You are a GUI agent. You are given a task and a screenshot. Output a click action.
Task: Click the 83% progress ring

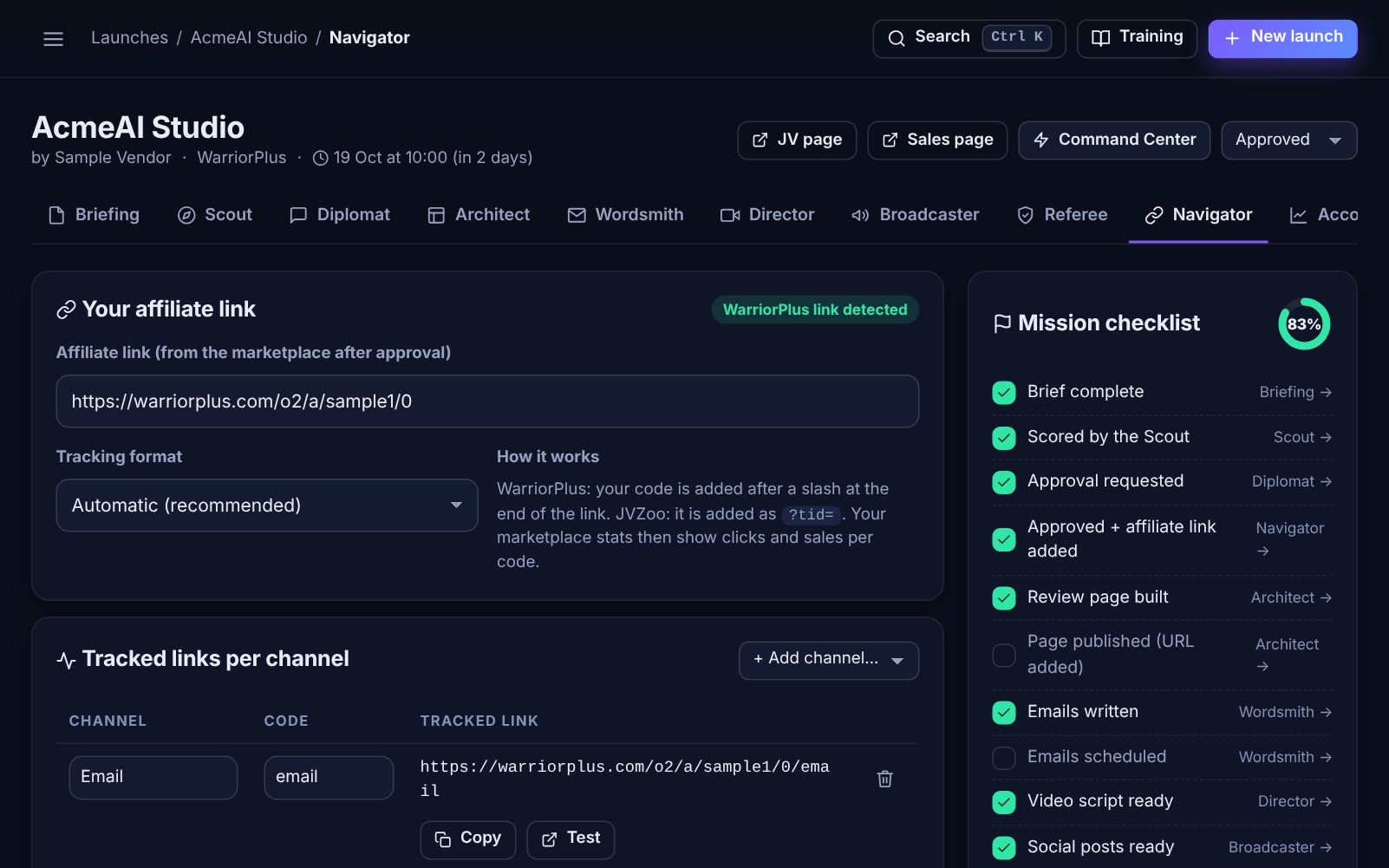coord(1304,324)
